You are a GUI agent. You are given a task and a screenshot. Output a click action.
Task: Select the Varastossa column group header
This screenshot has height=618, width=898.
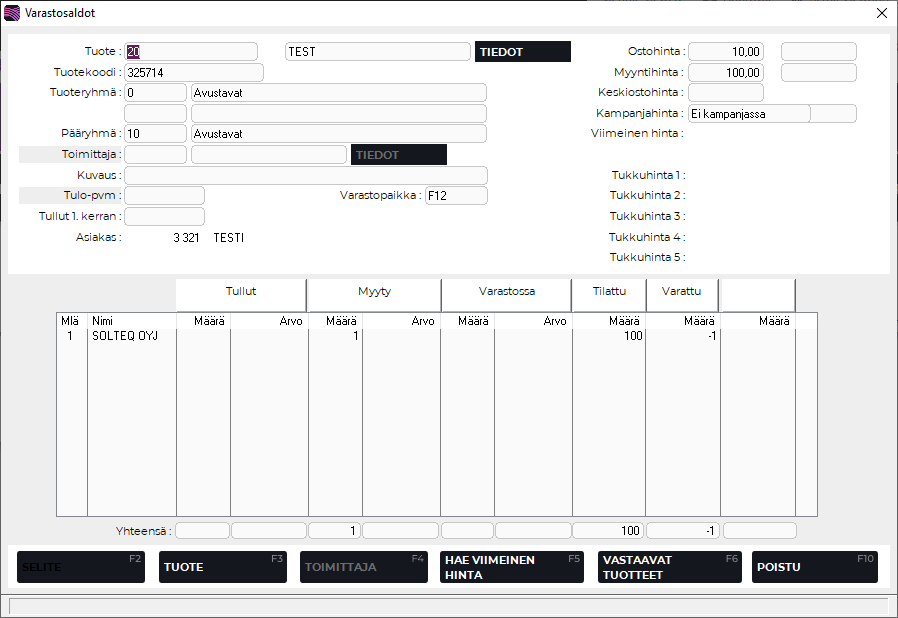(x=506, y=292)
